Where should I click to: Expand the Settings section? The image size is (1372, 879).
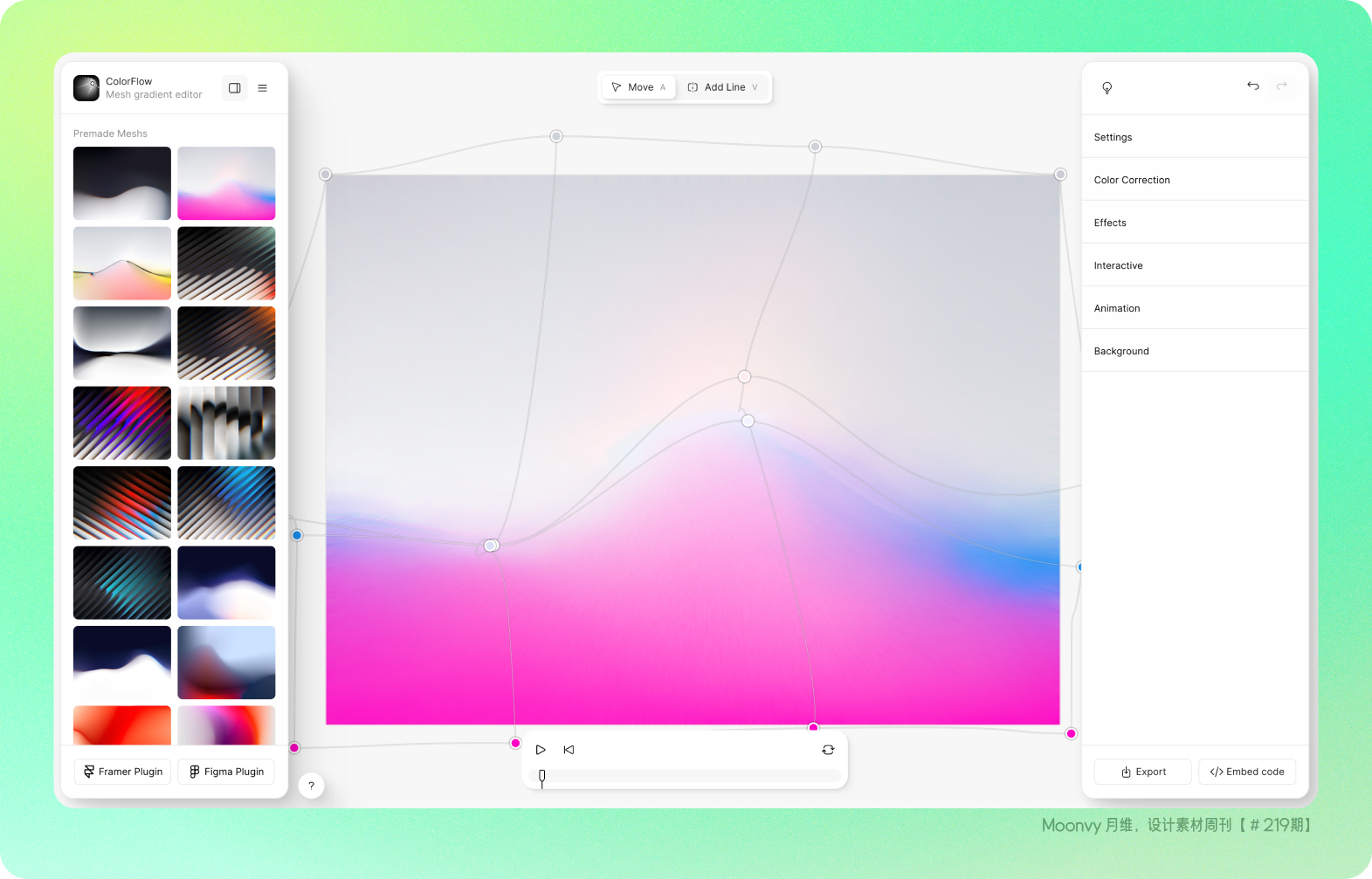[x=1195, y=137]
